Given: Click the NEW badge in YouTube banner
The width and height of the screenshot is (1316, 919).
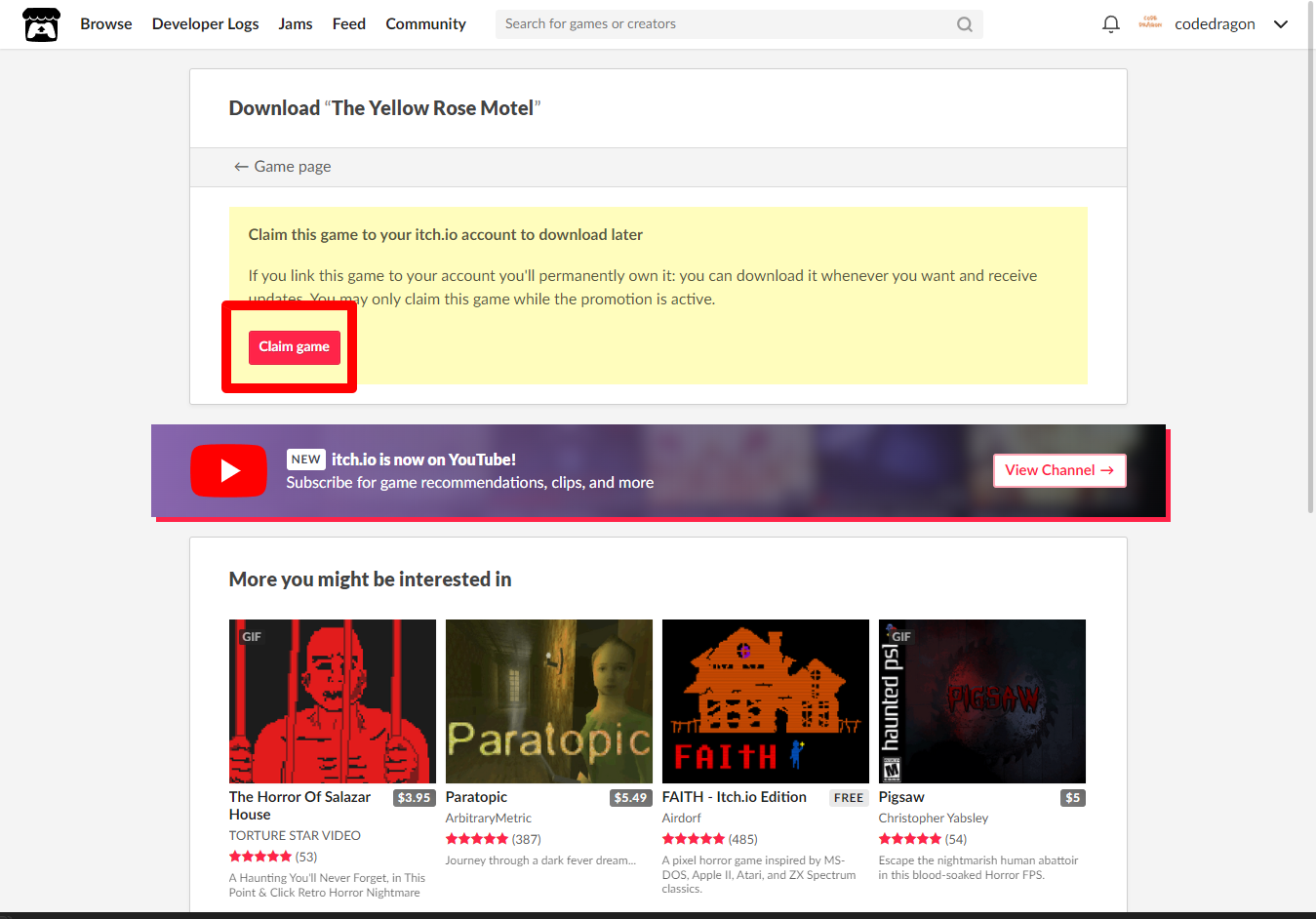Looking at the screenshot, I should pyautogui.click(x=305, y=459).
